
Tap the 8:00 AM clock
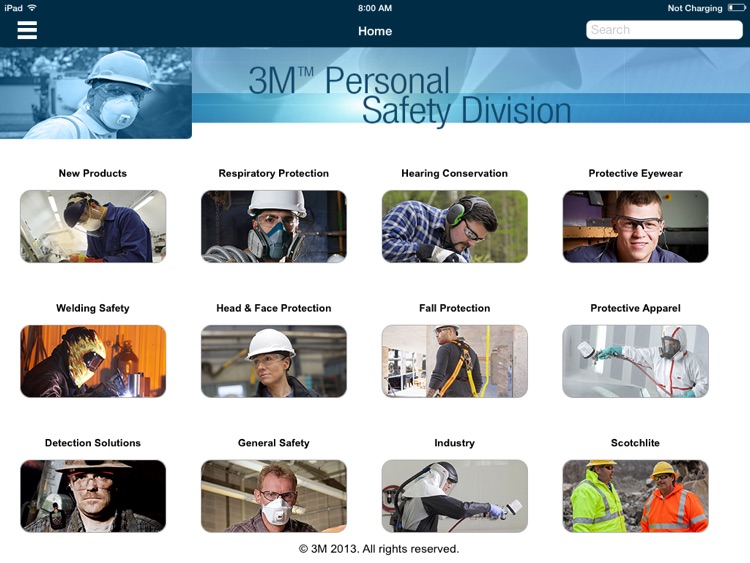(x=375, y=8)
